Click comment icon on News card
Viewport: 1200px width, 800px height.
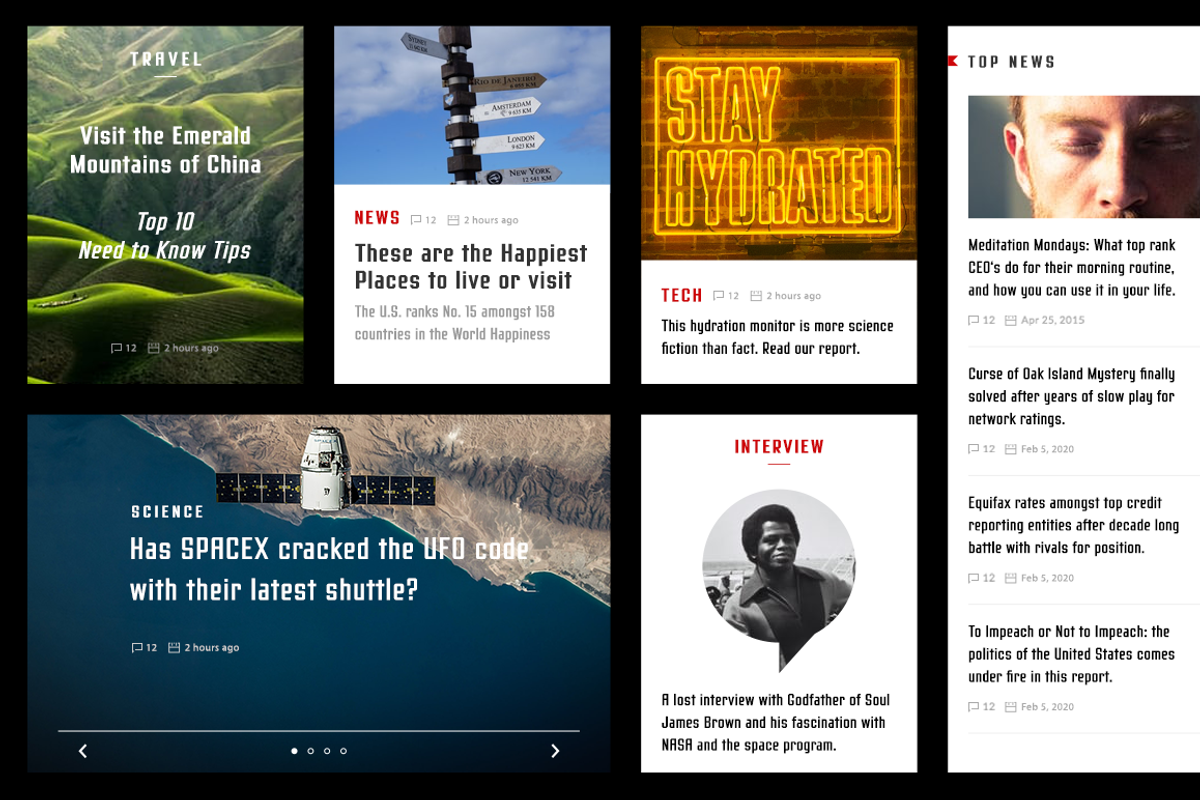coord(416,220)
